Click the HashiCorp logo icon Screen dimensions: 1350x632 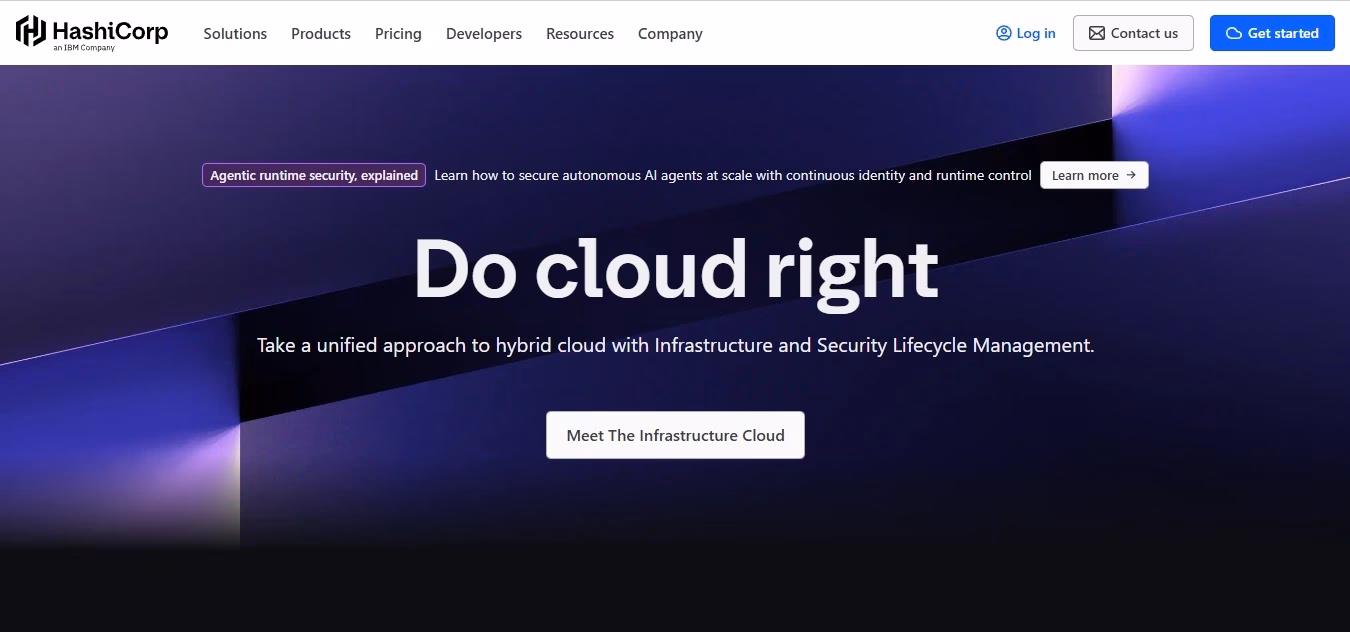31,32
